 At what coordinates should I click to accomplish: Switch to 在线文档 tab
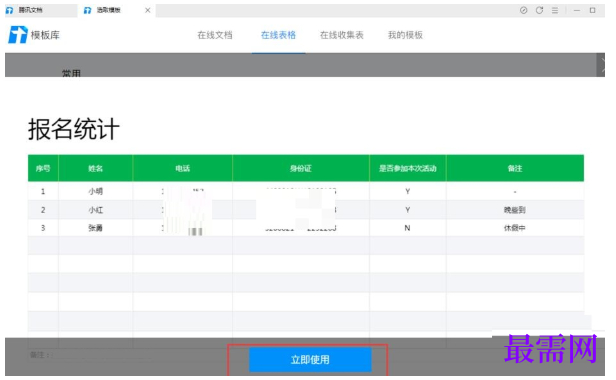point(215,35)
